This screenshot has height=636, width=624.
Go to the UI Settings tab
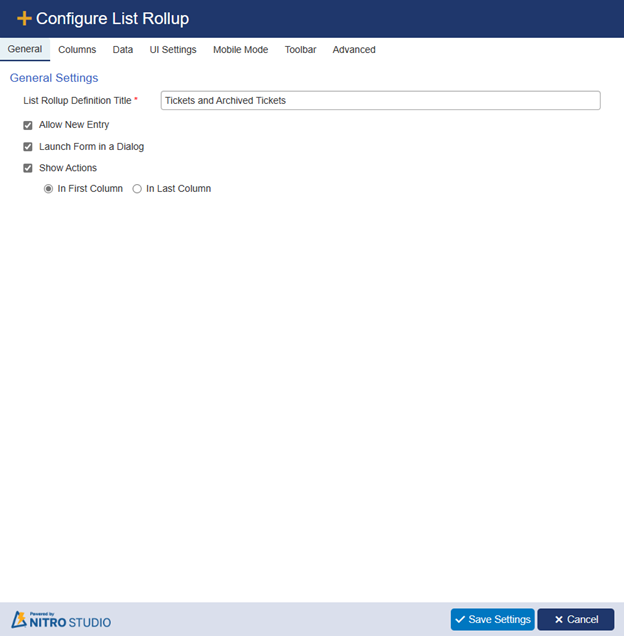coord(173,49)
